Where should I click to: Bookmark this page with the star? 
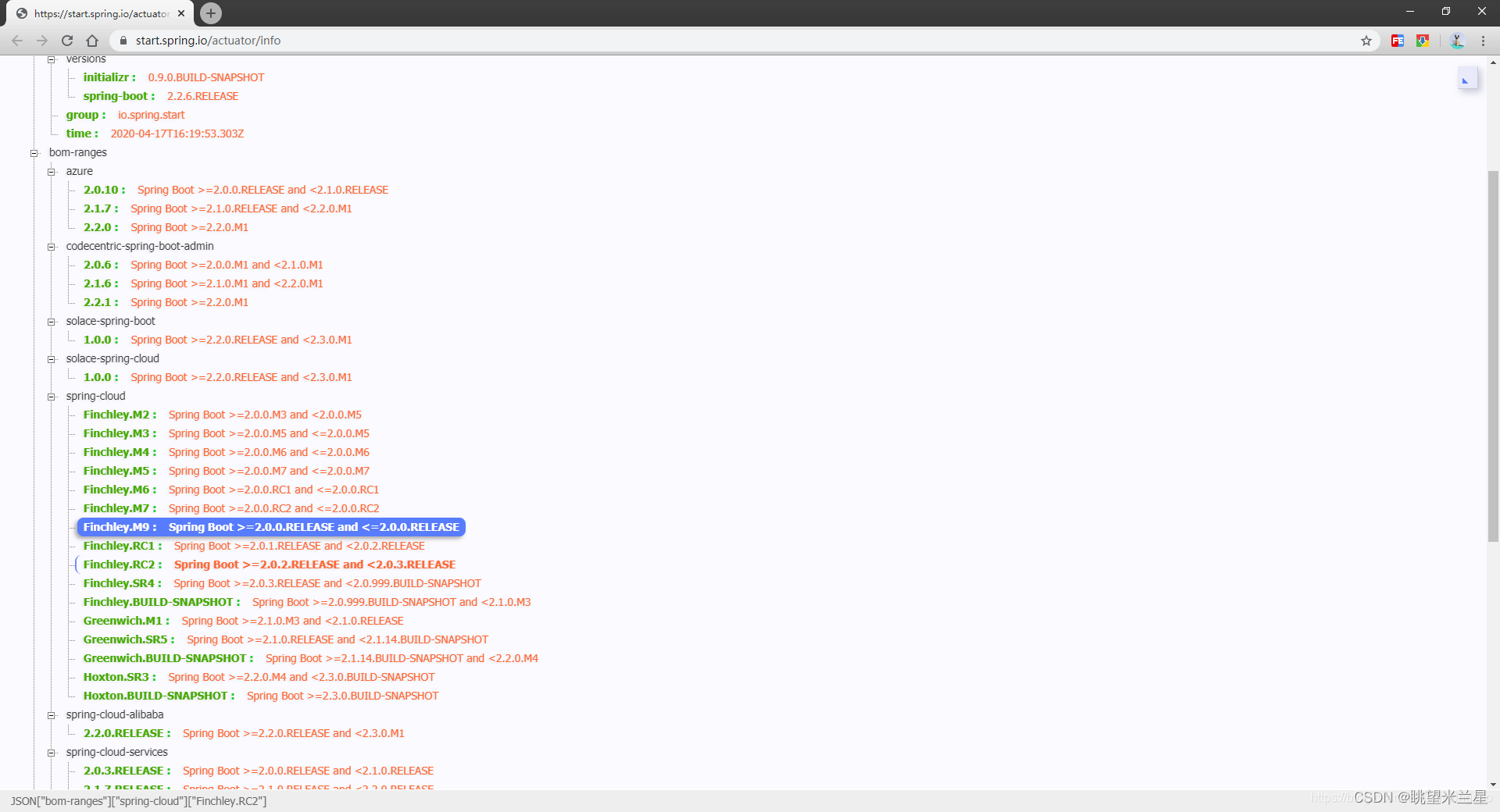(1366, 41)
